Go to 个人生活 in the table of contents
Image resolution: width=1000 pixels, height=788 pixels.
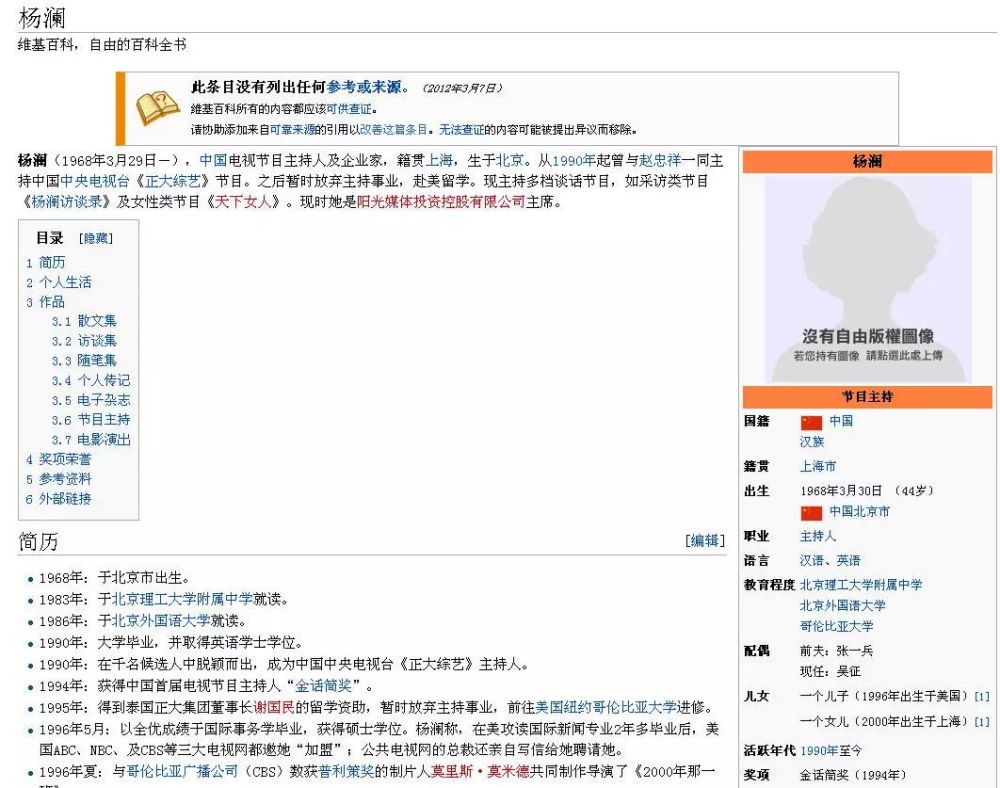(x=59, y=282)
